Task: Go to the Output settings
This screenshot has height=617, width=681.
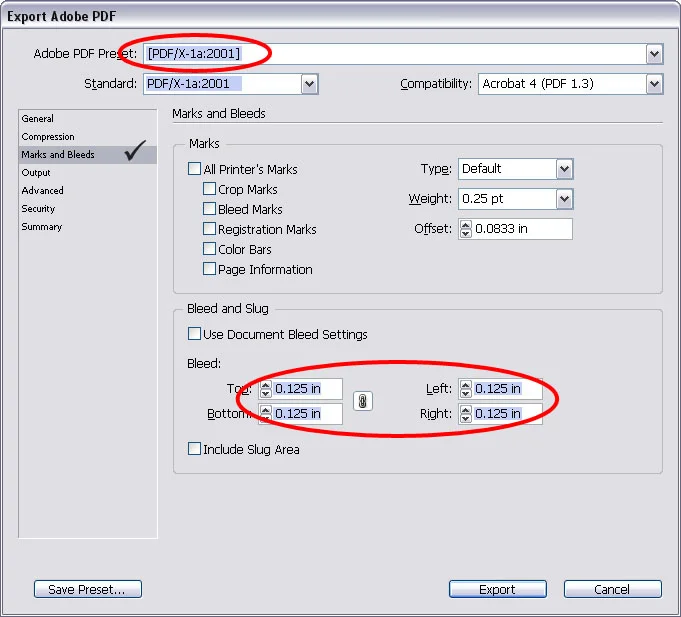Action: point(87,173)
